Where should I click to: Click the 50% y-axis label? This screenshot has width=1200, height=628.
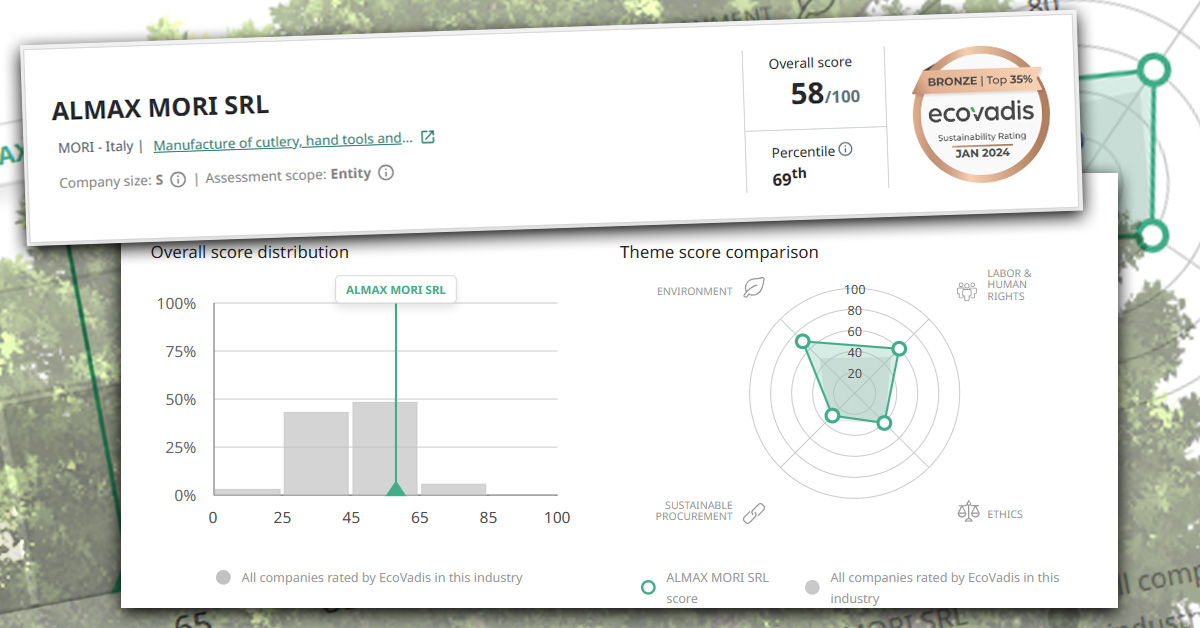click(x=179, y=399)
